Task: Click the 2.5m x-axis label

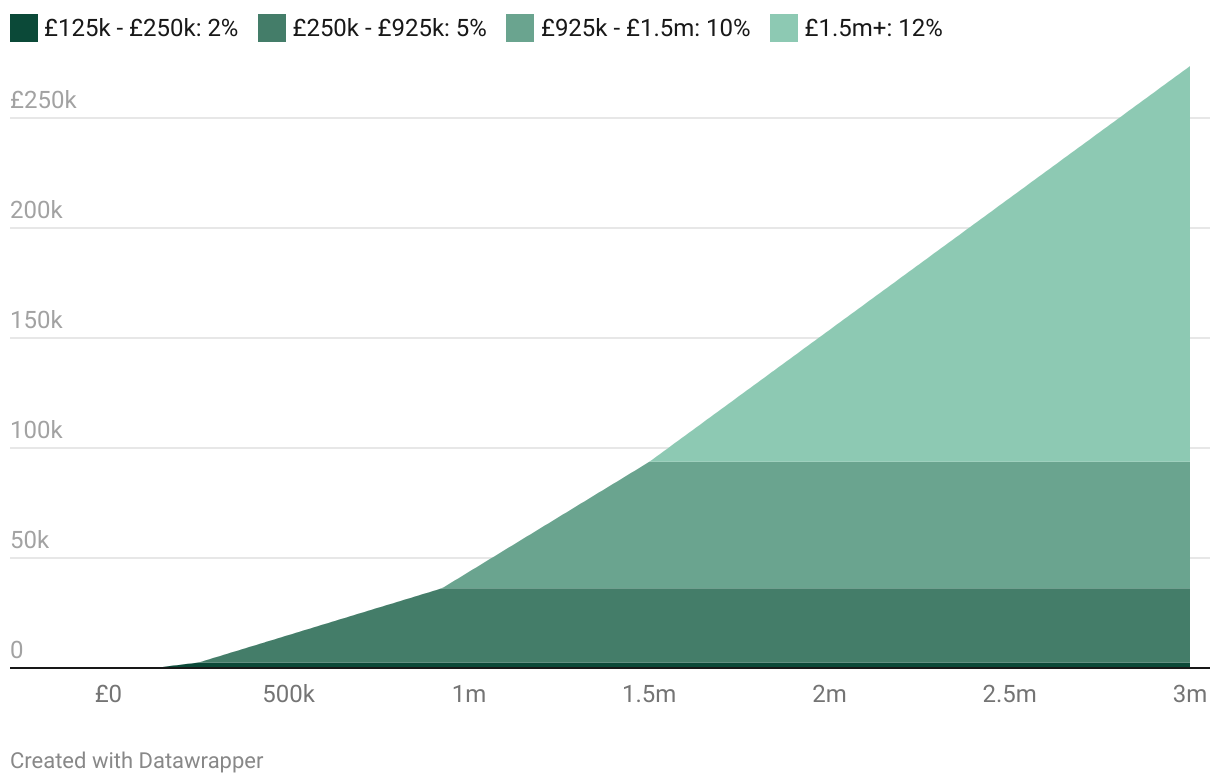Action: [x=1009, y=694]
